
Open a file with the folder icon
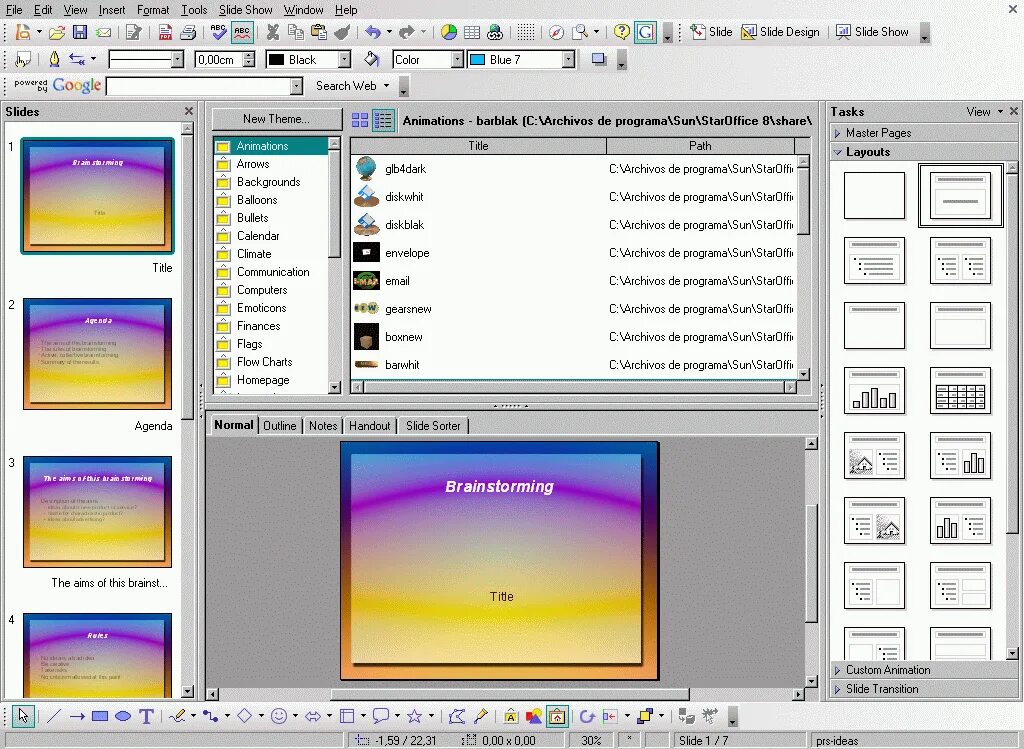(x=57, y=32)
